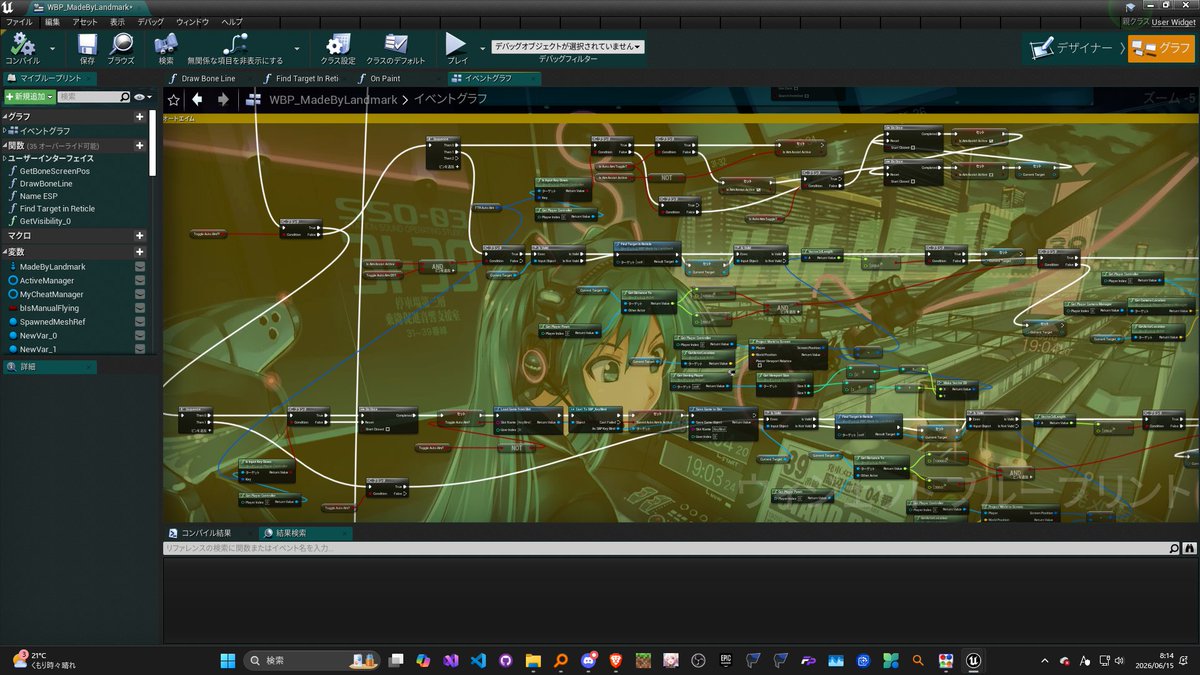Toggle NewVar_0 variable visibility
This screenshot has width=1200, height=675.
[140, 336]
